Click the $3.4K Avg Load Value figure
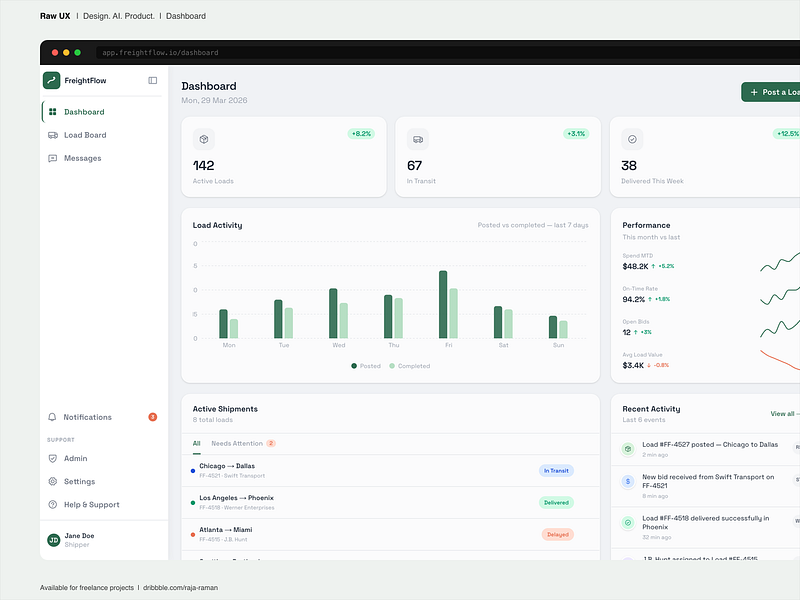 [633, 365]
